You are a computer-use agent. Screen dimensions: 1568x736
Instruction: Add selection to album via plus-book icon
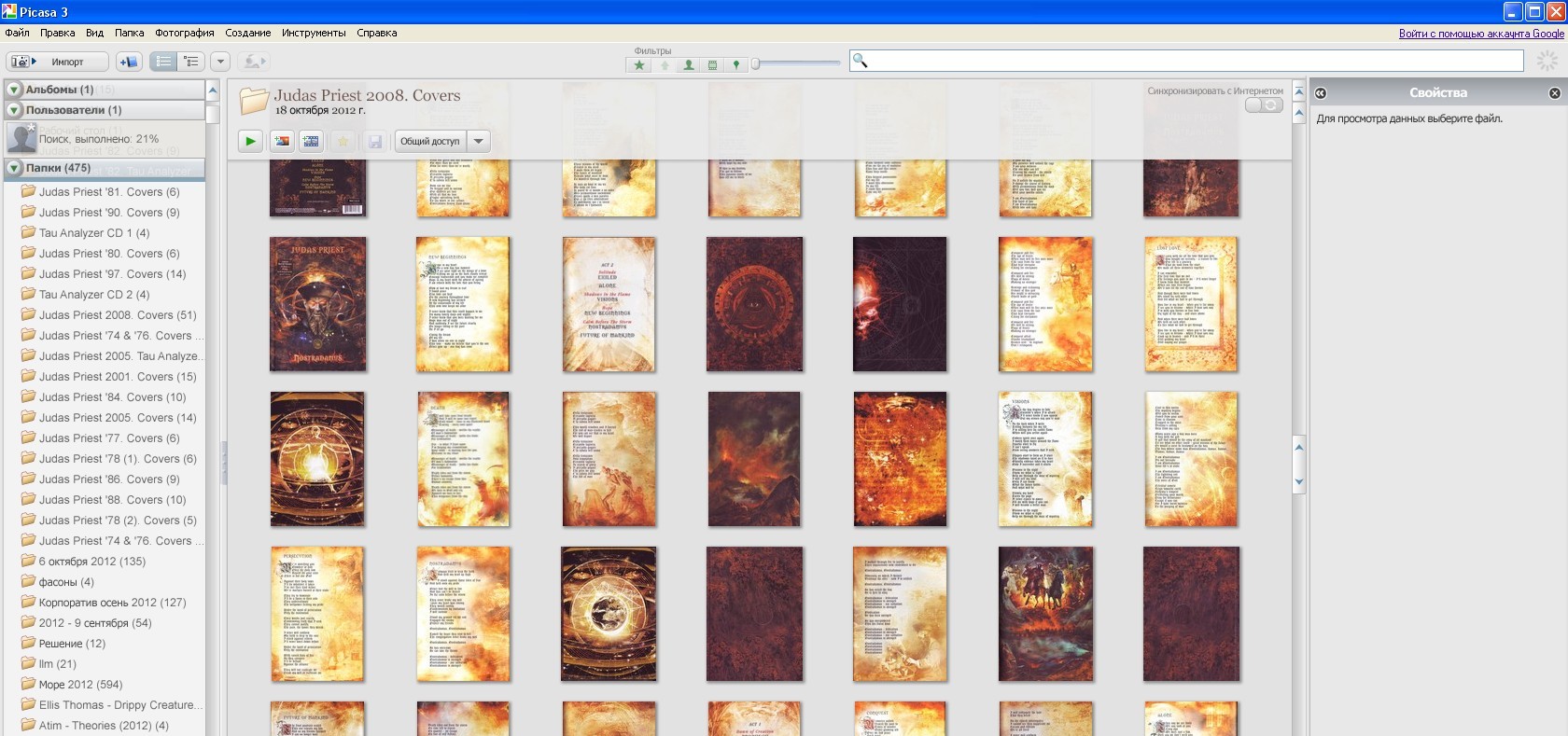click(x=129, y=62)
